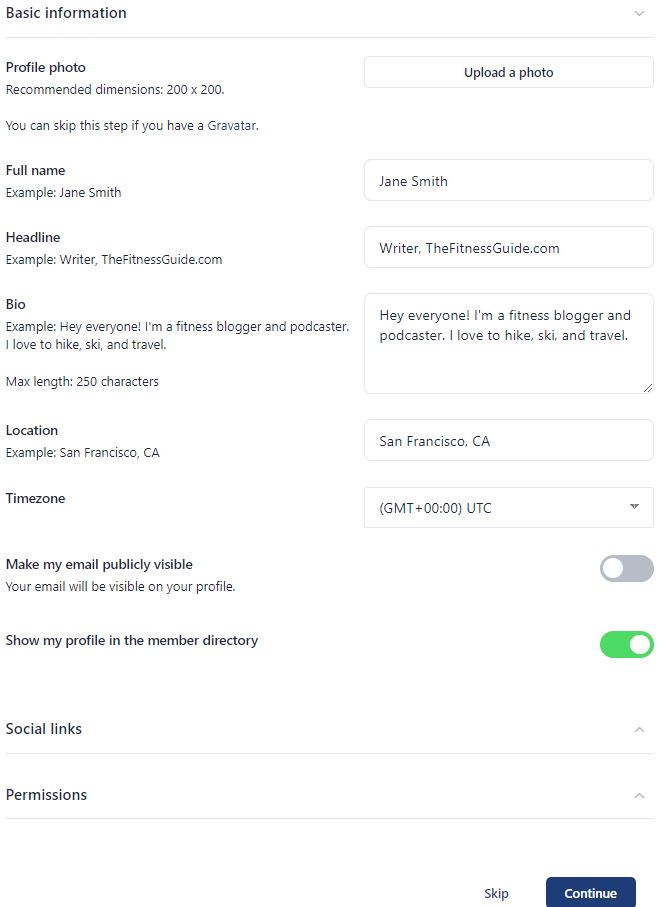Select the Full name field showing Jane Smith

click(508, 180)
